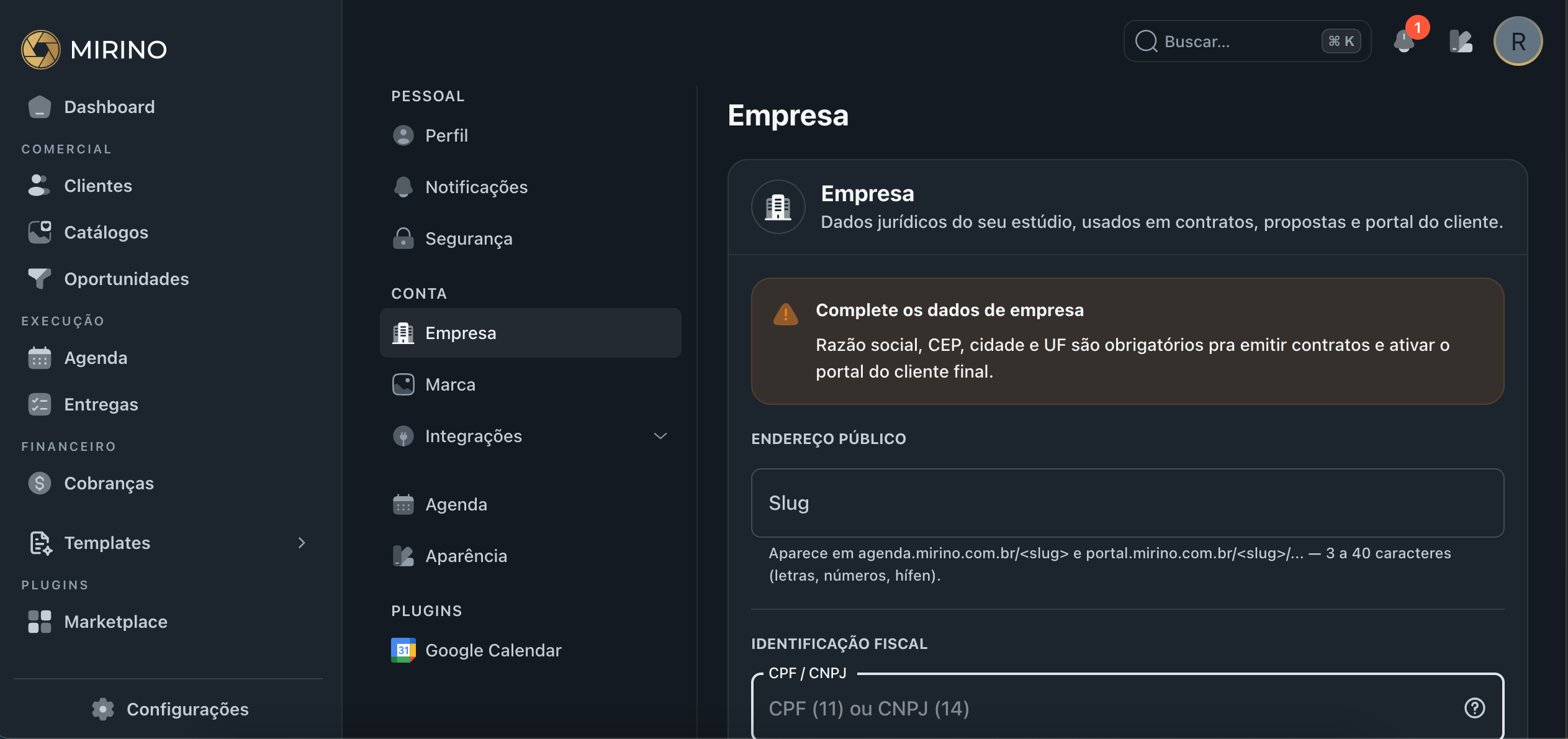
Task: Focus the Buscar search field
Action: pyautogui.click(x=1247, y=42)
